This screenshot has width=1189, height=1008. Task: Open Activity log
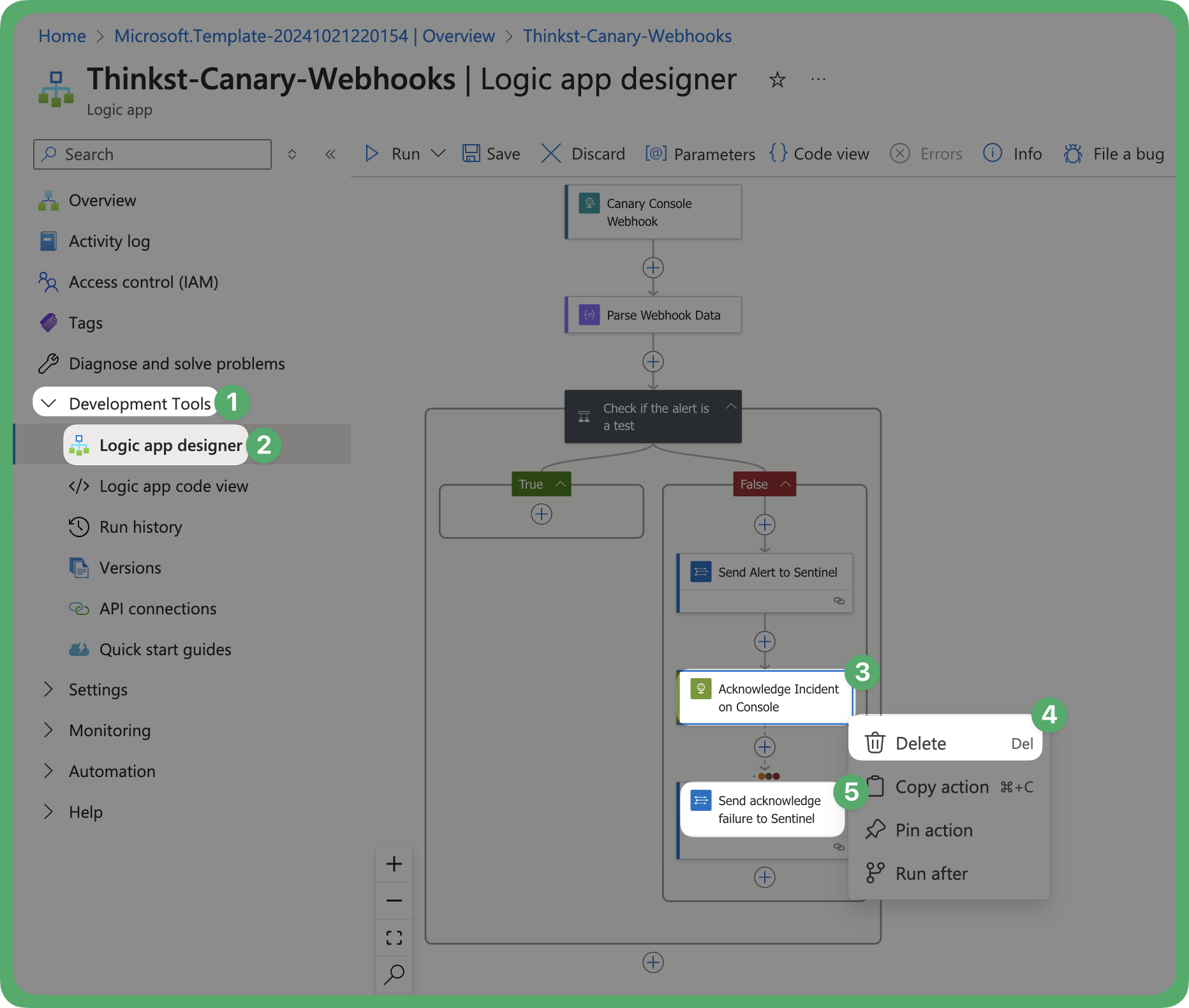coord(109,241)
